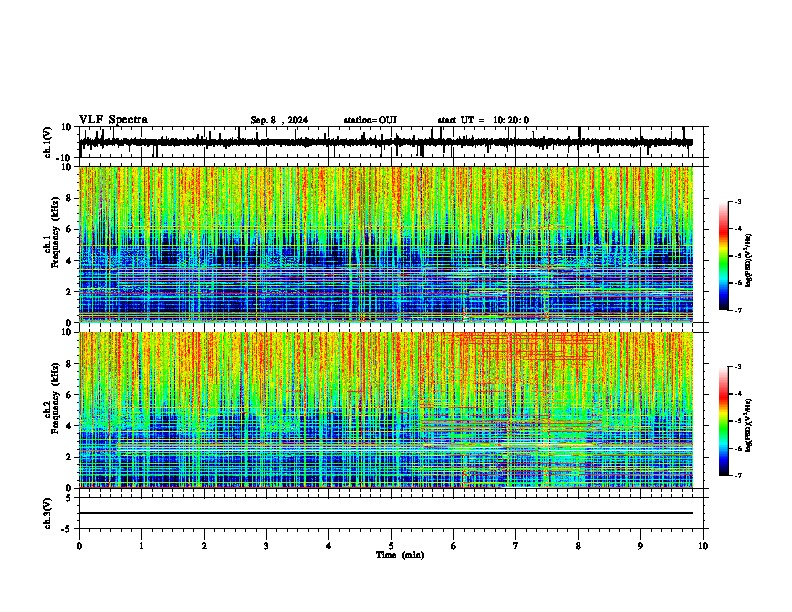Viewport: 792px width, 612px height.
Task: Click the time axis tick label "7"
Action: coord(516,546)
